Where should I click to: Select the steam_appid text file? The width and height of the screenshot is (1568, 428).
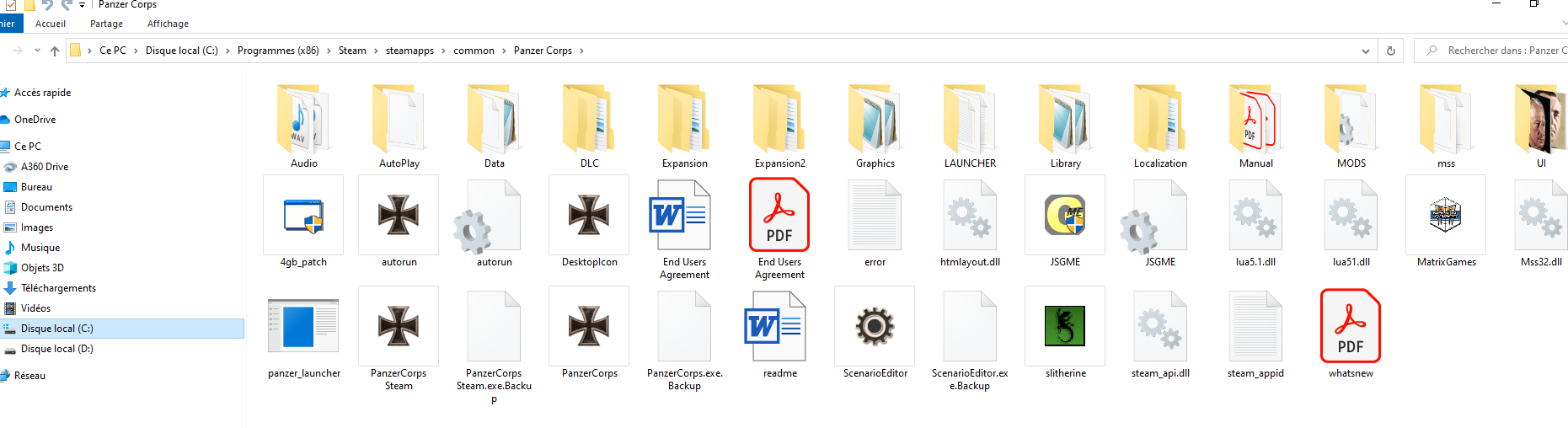pyautogui.click(x=1255, y=334)
